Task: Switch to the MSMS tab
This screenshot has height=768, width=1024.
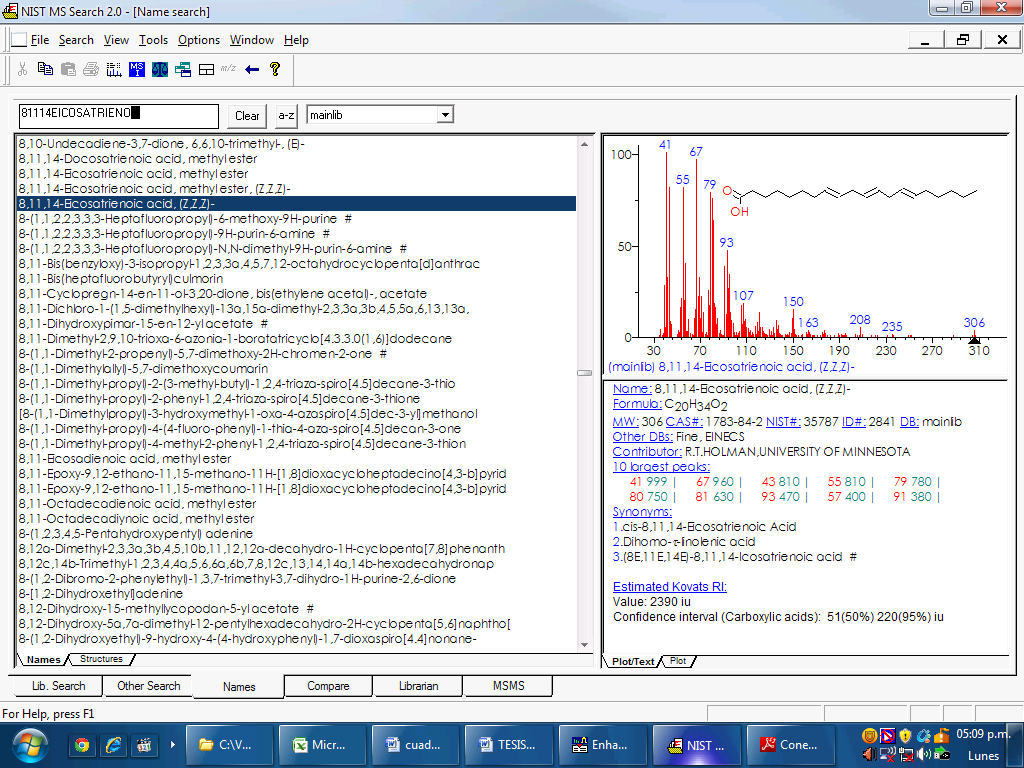Action: (x=508, y=686)
